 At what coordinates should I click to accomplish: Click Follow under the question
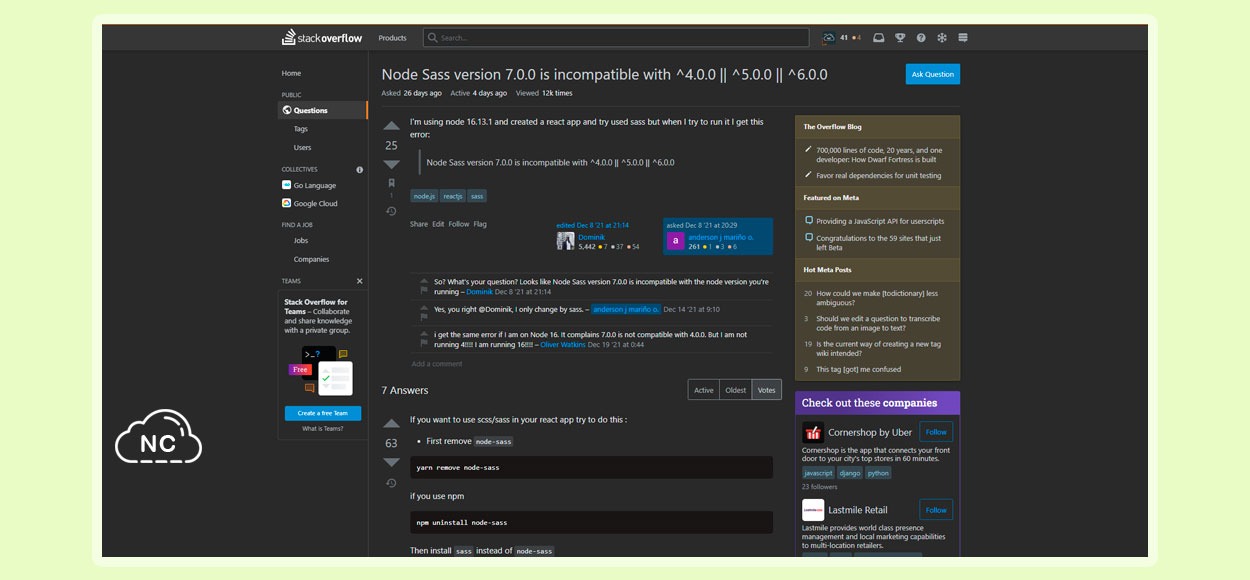tap(459, 224)
